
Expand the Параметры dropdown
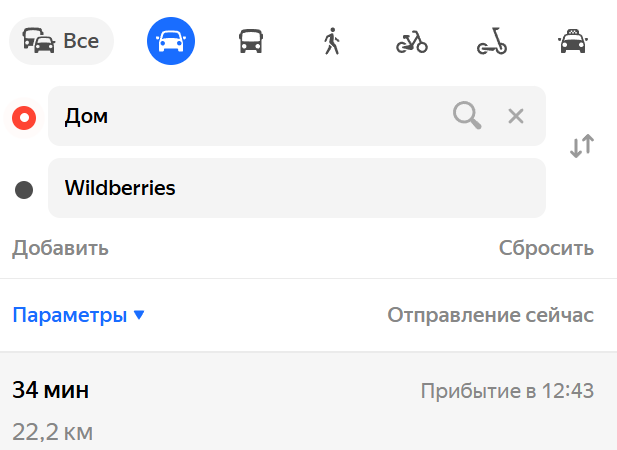click(79, 315)
